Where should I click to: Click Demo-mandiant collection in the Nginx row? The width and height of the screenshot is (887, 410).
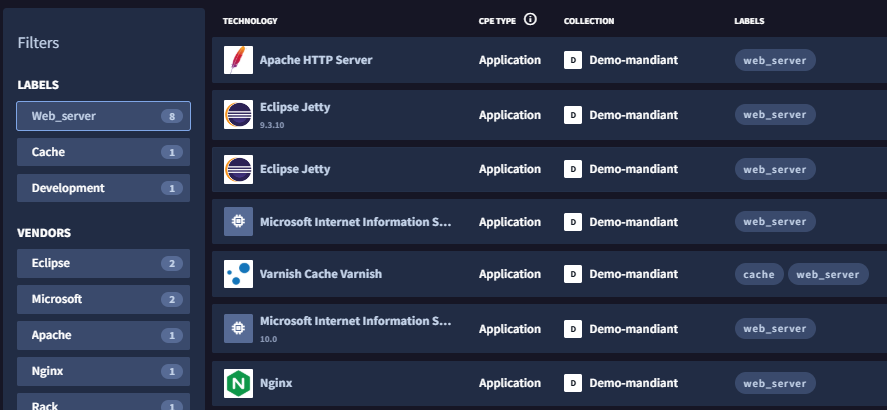(633, 383)
